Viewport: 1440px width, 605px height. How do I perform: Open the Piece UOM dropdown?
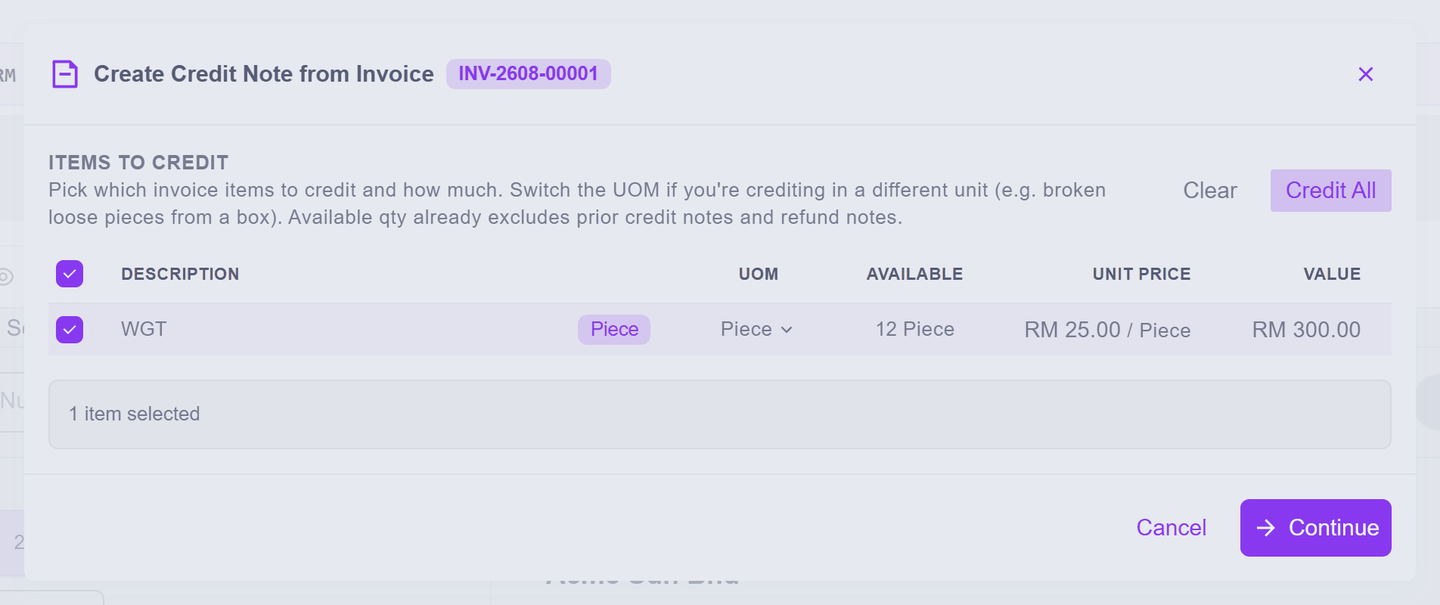757,329
